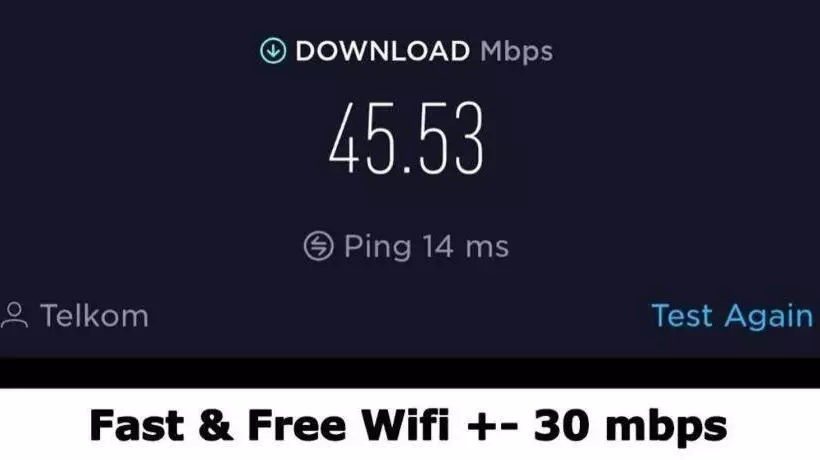Click the Mbps unit label

click(516, 52)
